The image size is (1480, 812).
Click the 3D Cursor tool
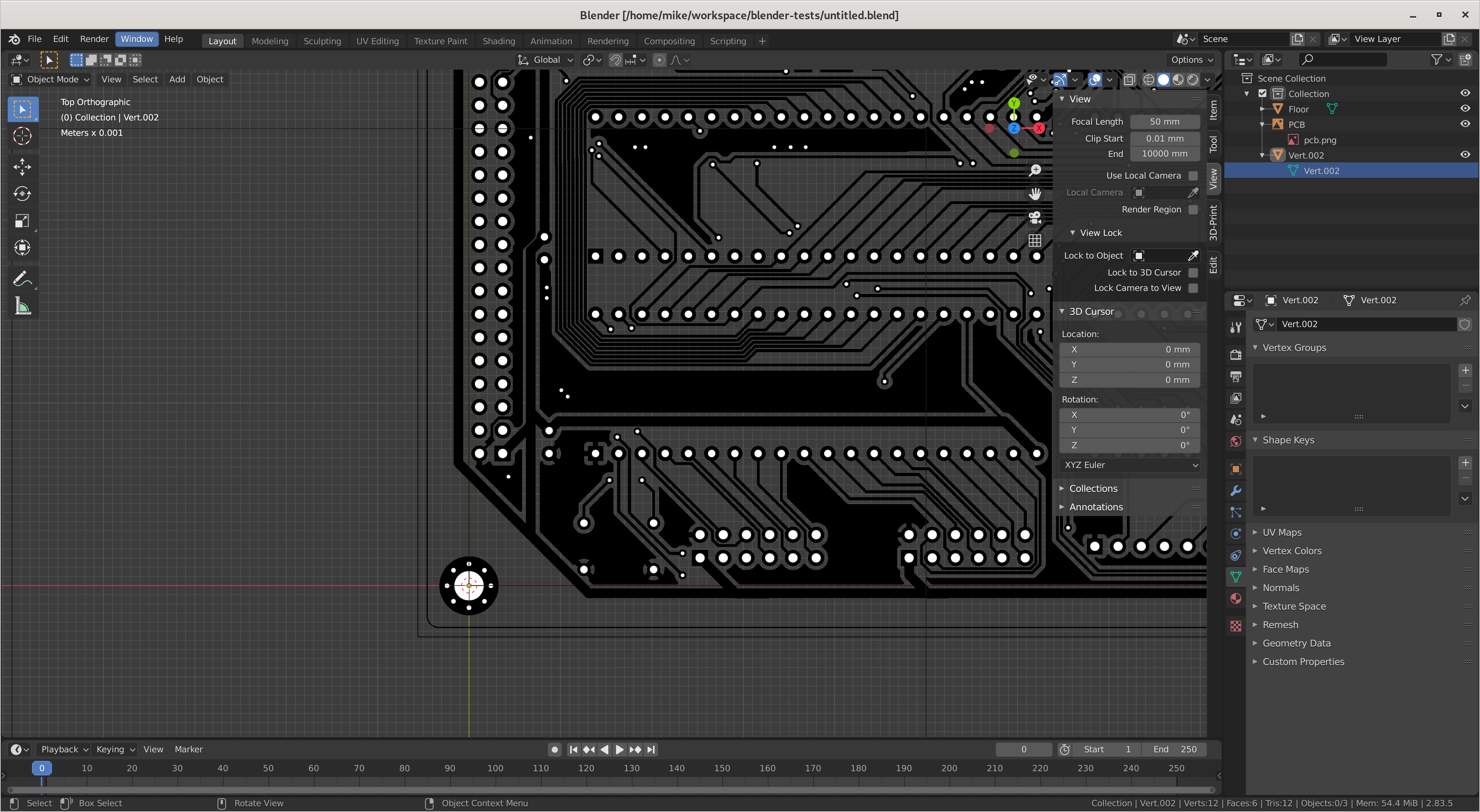click(22, 136)
